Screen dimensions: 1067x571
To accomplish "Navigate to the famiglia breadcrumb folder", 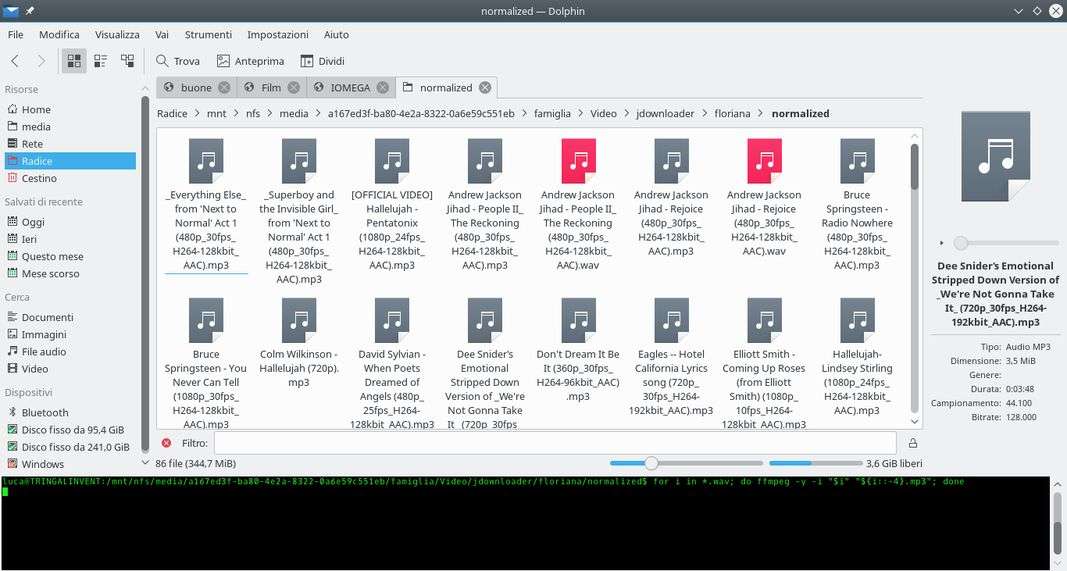I will pyautogui.click(x=552, y=114).
